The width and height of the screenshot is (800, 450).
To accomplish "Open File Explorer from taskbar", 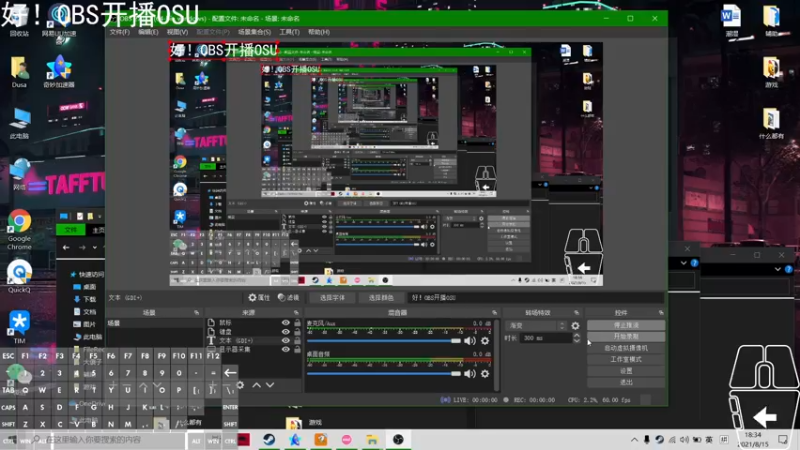I will (372, 439).
